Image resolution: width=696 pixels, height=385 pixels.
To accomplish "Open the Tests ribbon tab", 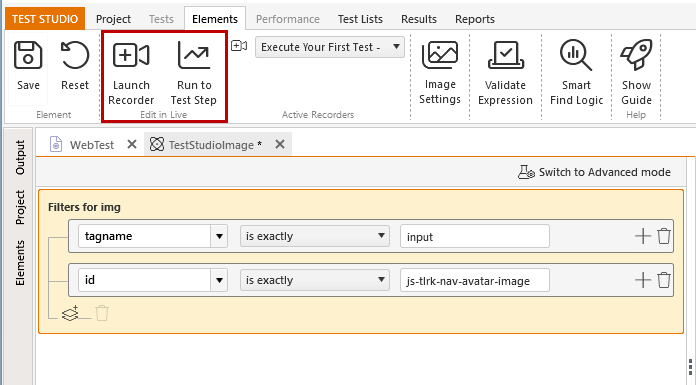I will [x=161, y=19].
